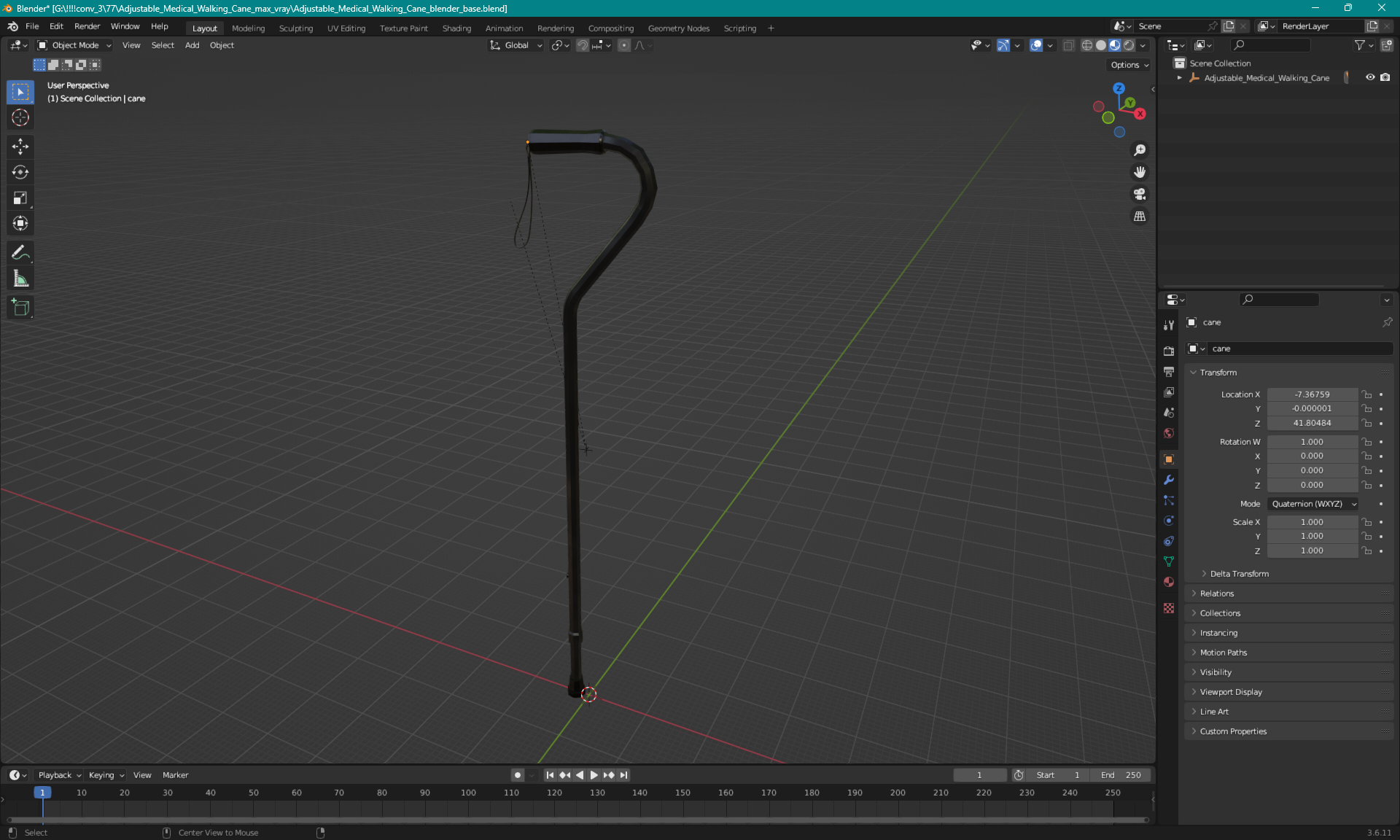
Task: Select the Select Box tool
Action: 20,92
